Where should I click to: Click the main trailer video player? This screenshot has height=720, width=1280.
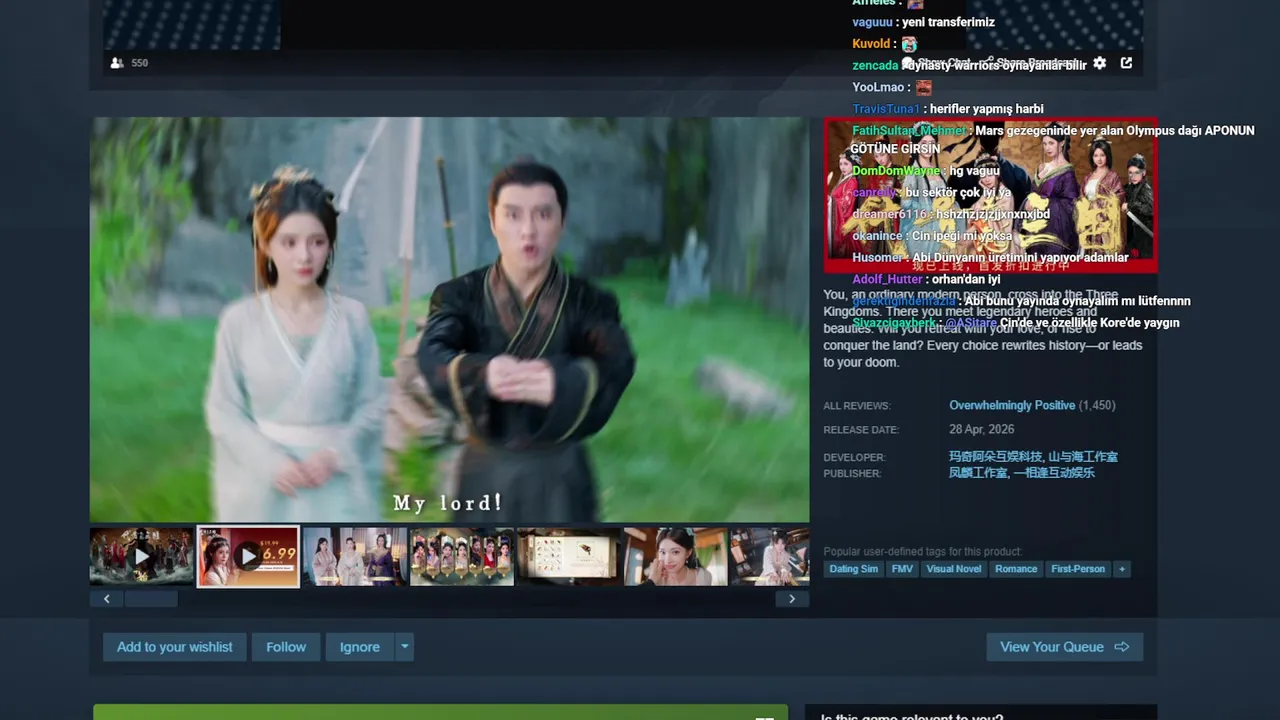(449, 320)
